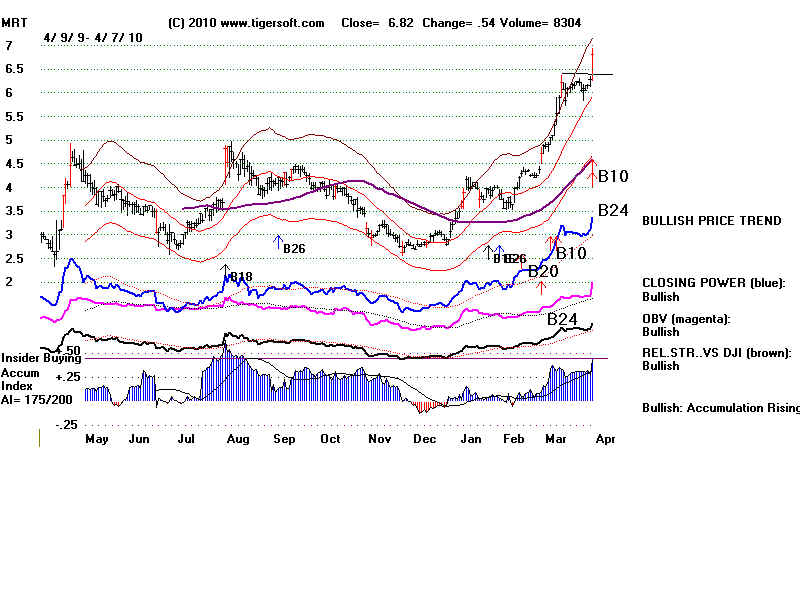Image resolution: width=800 pixels, height=600 pixels.
Task: Click the B24 label above the black relative strength line
Action: [562, 319]
